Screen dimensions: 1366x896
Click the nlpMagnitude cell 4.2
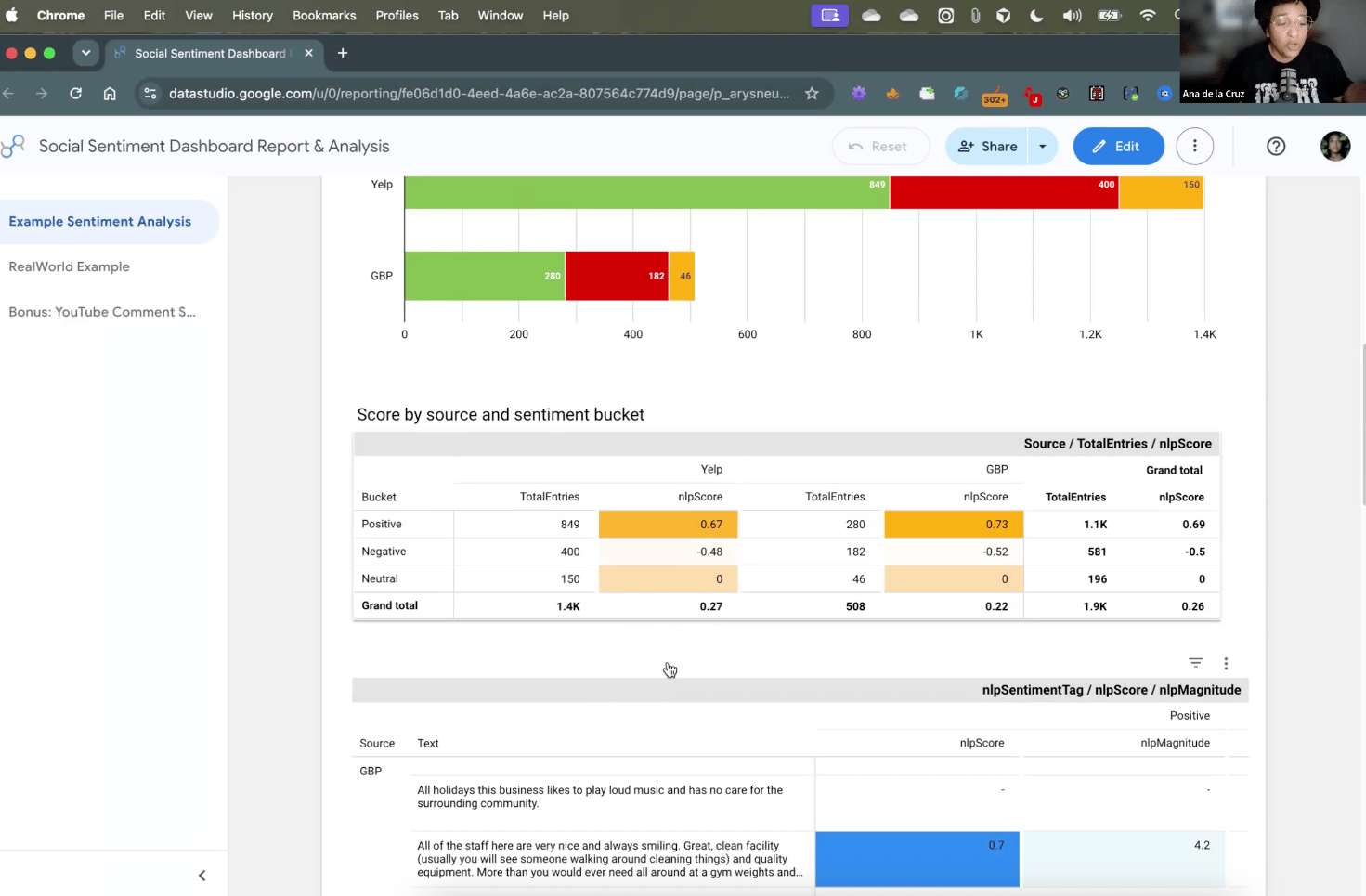pos(1124,859)
